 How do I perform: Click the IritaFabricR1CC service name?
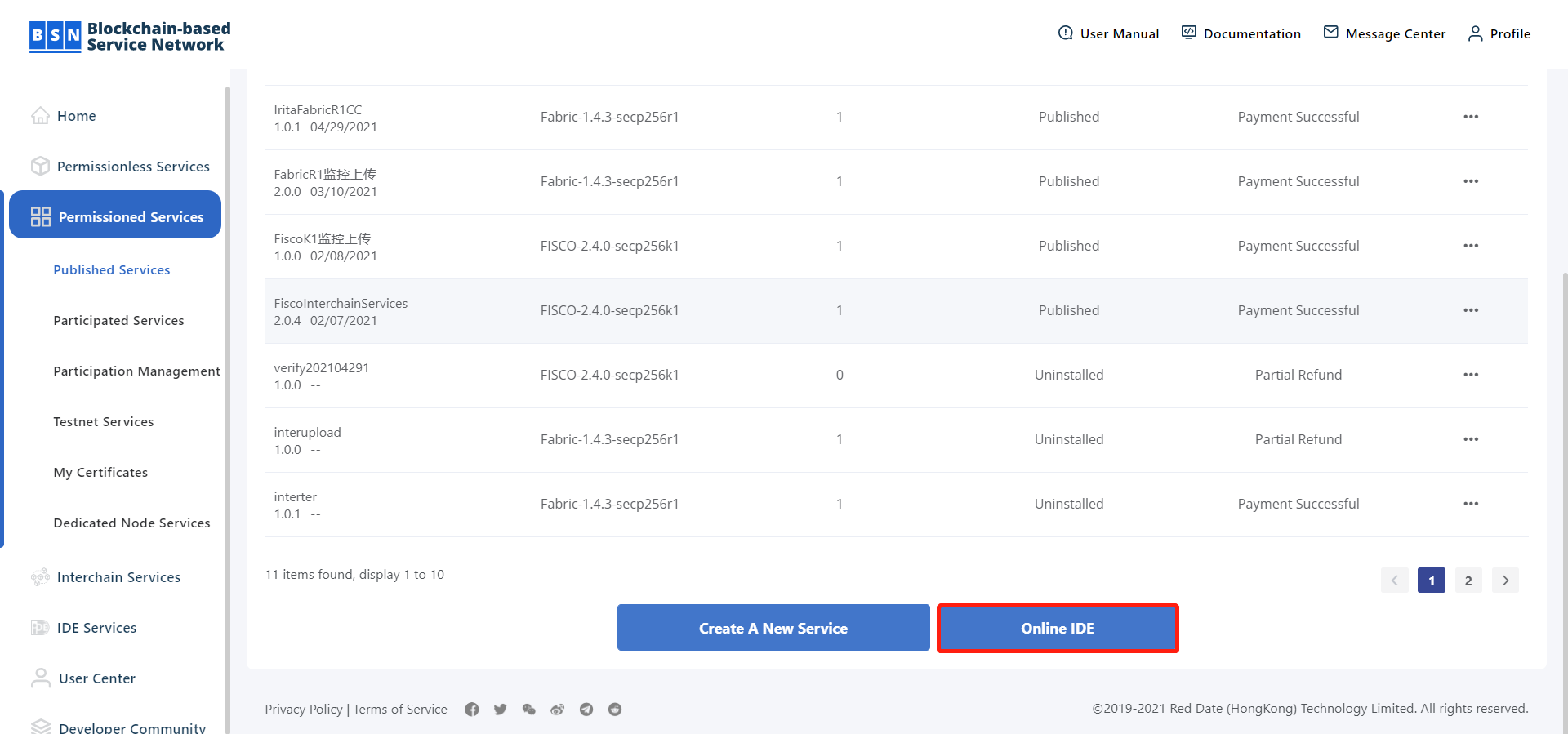[x=318, y=109]
